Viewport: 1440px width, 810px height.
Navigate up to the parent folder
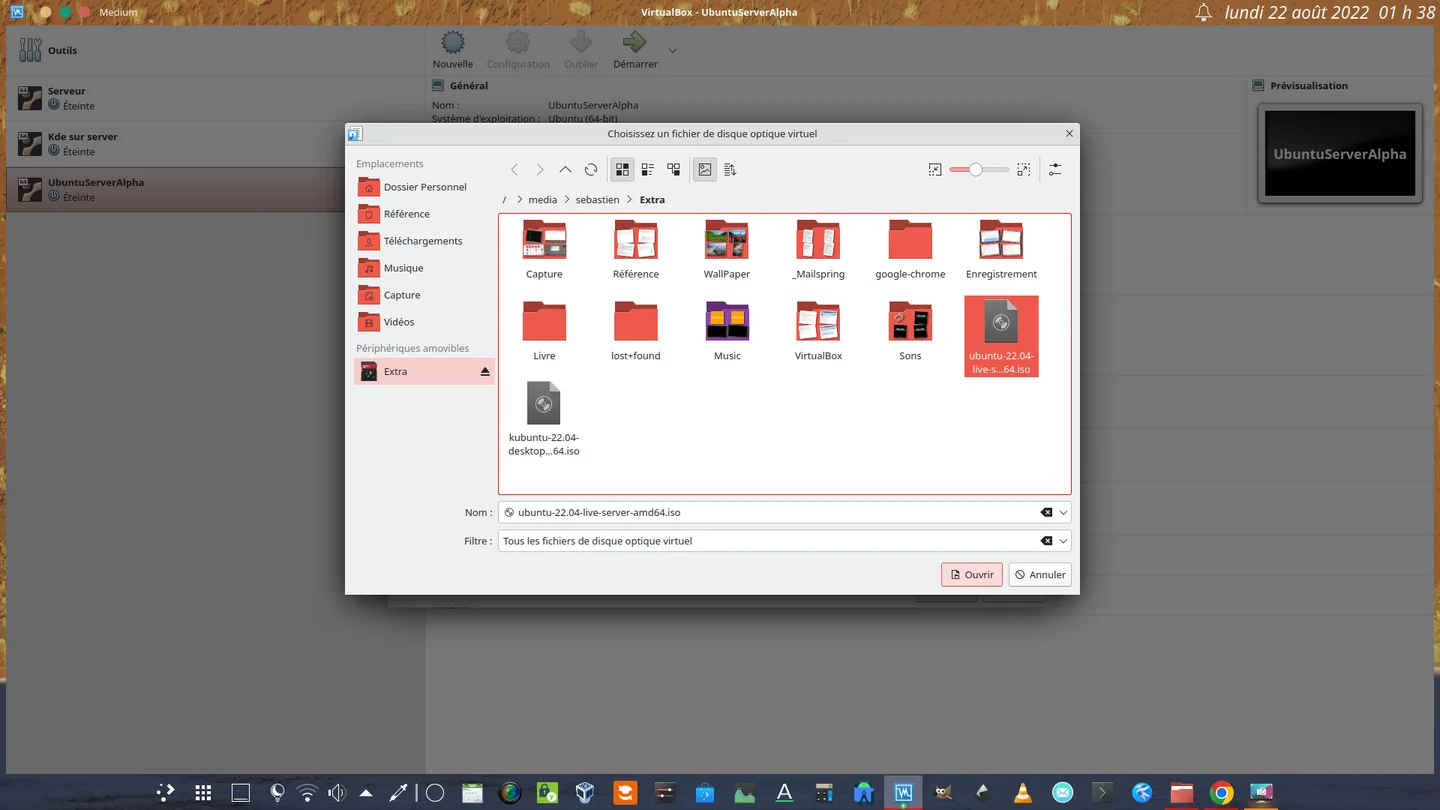[x=565, y=170]
